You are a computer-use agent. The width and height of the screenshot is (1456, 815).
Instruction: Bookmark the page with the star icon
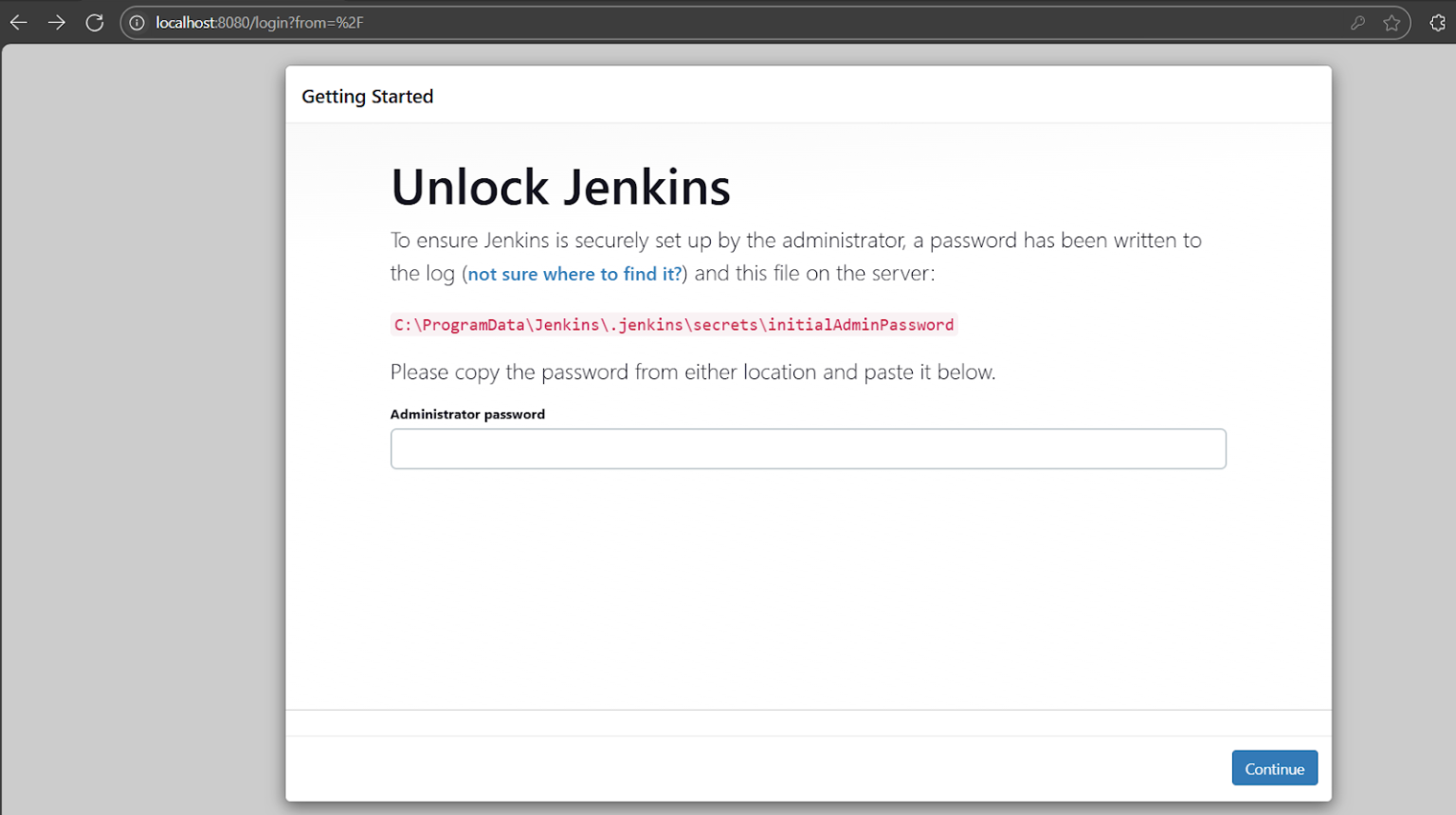click(x=1393, y=22)
